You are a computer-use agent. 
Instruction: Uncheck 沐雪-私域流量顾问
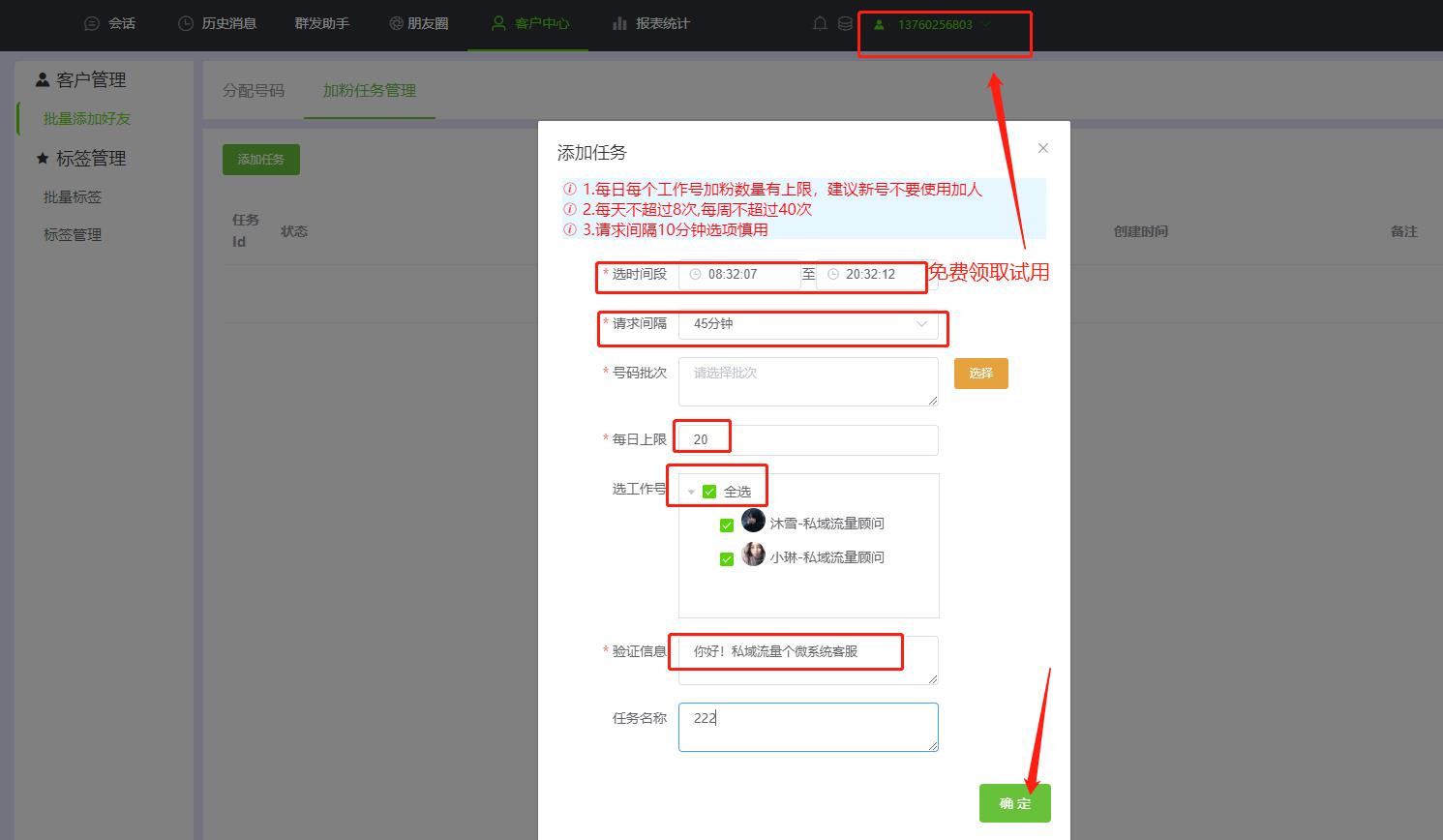point(727,523)
